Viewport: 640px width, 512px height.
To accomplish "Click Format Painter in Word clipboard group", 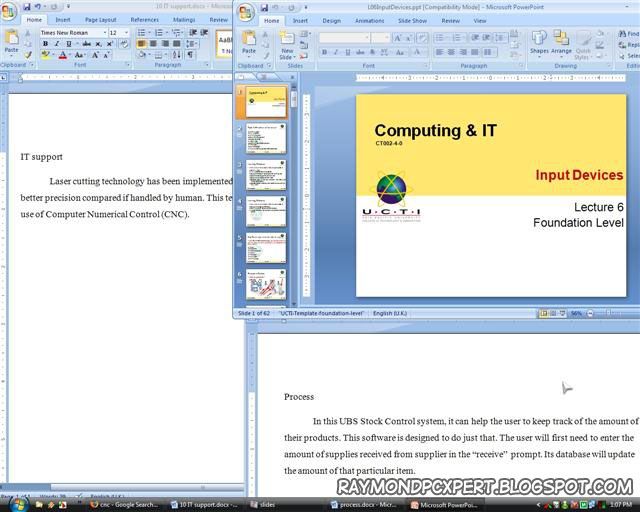I will 28,55.
